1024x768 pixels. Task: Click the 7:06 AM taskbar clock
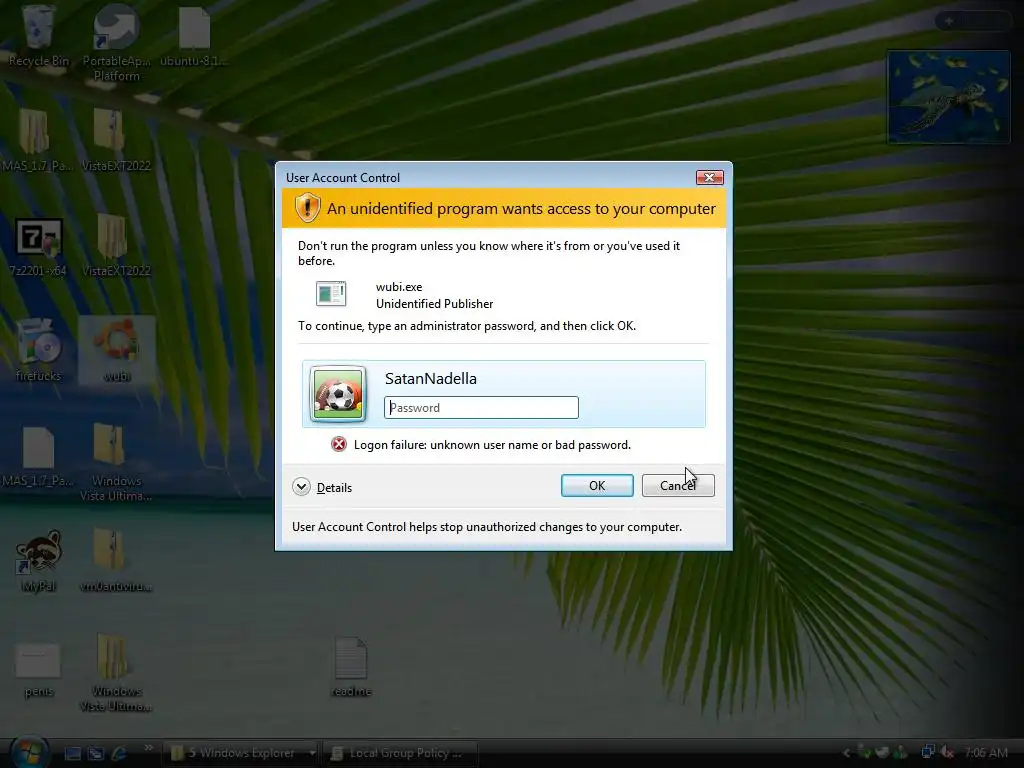pyautogui.click(x=985, y=753)
